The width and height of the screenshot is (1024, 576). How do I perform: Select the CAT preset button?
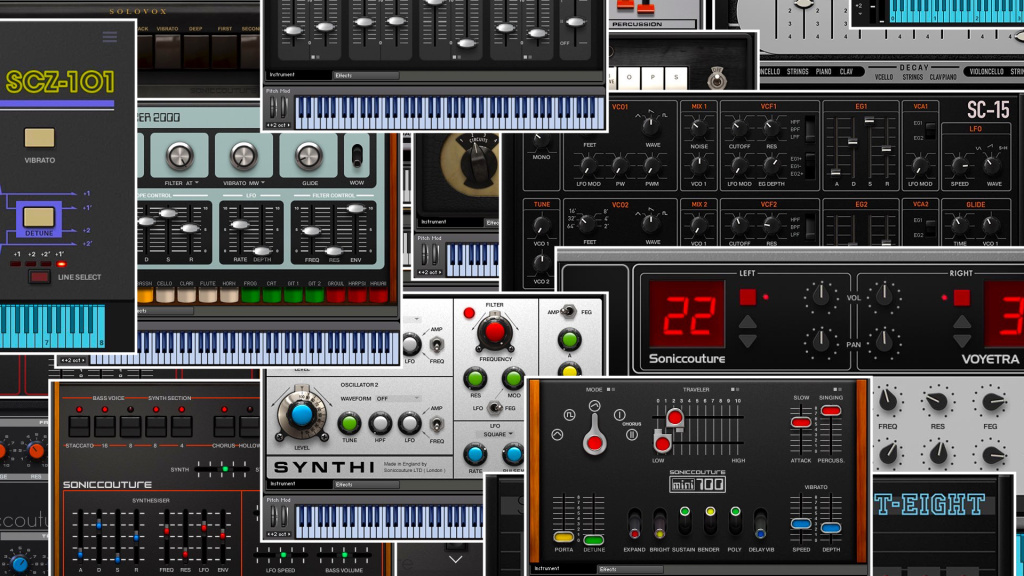(272, 295)
